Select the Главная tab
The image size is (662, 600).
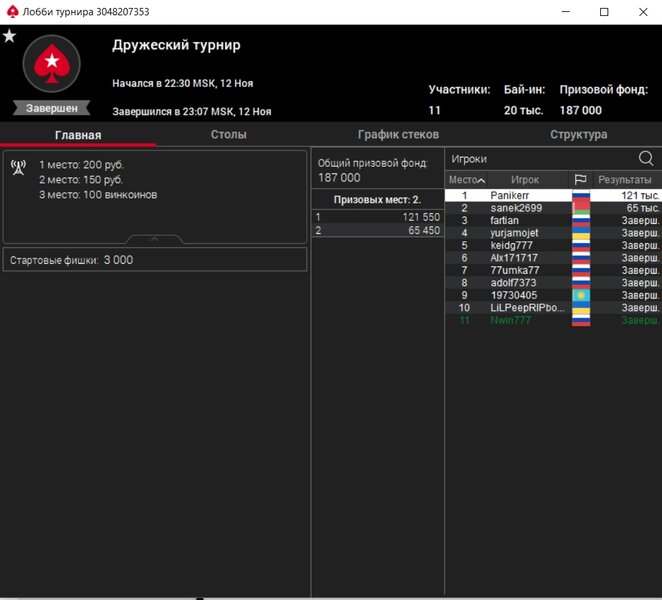[x=78, y=135]
